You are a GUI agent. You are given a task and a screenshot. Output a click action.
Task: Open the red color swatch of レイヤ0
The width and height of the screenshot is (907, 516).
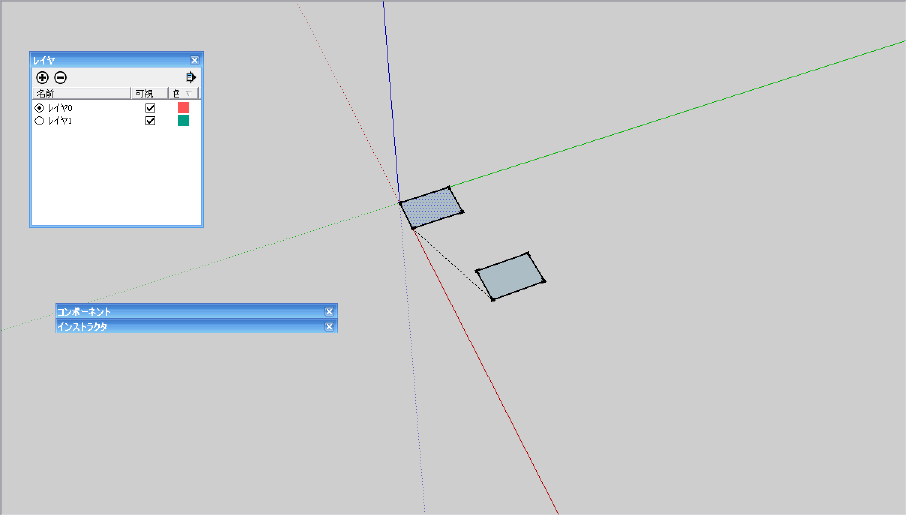[x=183, y=108]
